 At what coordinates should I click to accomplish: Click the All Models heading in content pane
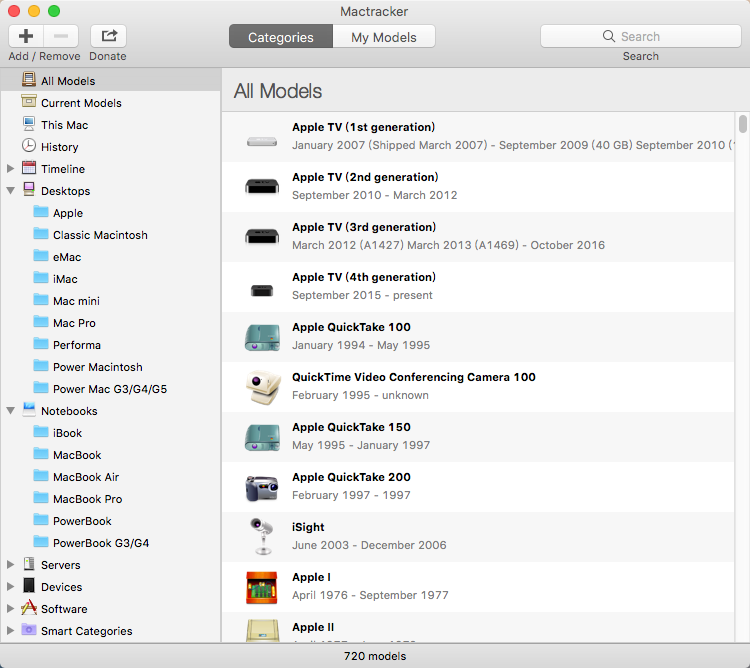[277, 91]
